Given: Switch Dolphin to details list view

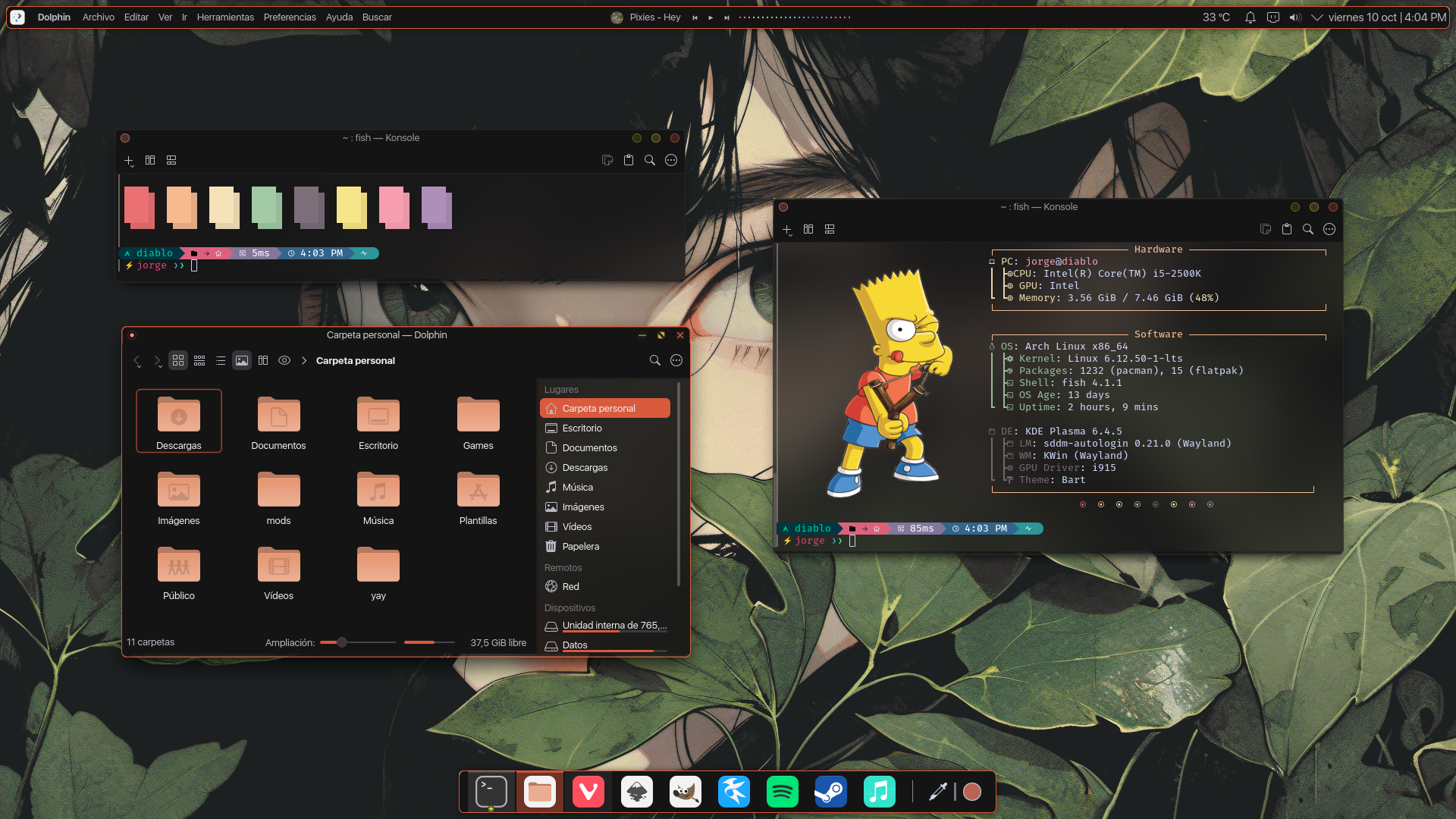Looking at the screenshot, I should 221,360.
